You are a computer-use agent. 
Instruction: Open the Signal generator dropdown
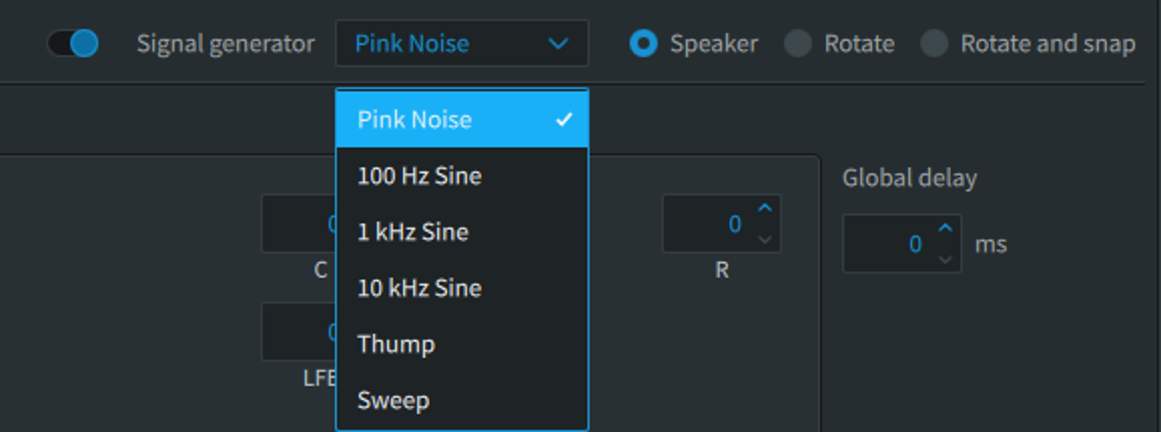[x=461, y=44]
